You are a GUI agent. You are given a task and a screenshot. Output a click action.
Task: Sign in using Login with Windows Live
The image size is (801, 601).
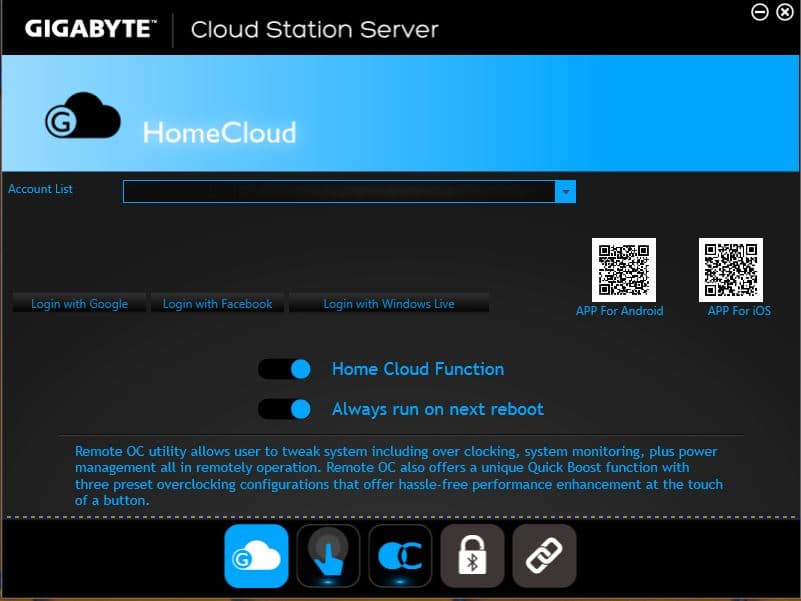389,304
